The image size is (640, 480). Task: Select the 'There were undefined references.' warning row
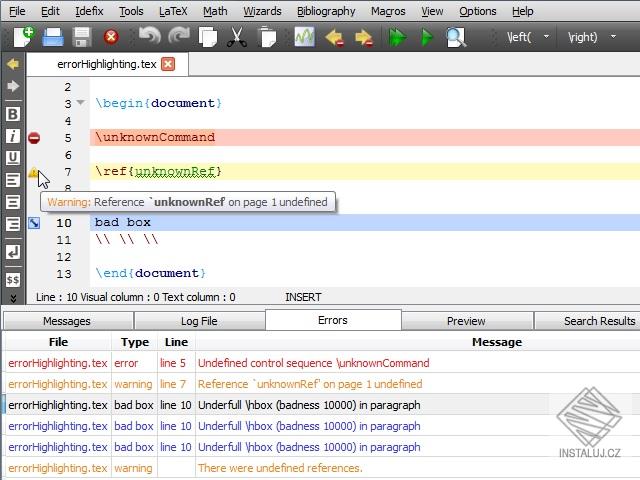pyautogui.click(x=322, y=468)
